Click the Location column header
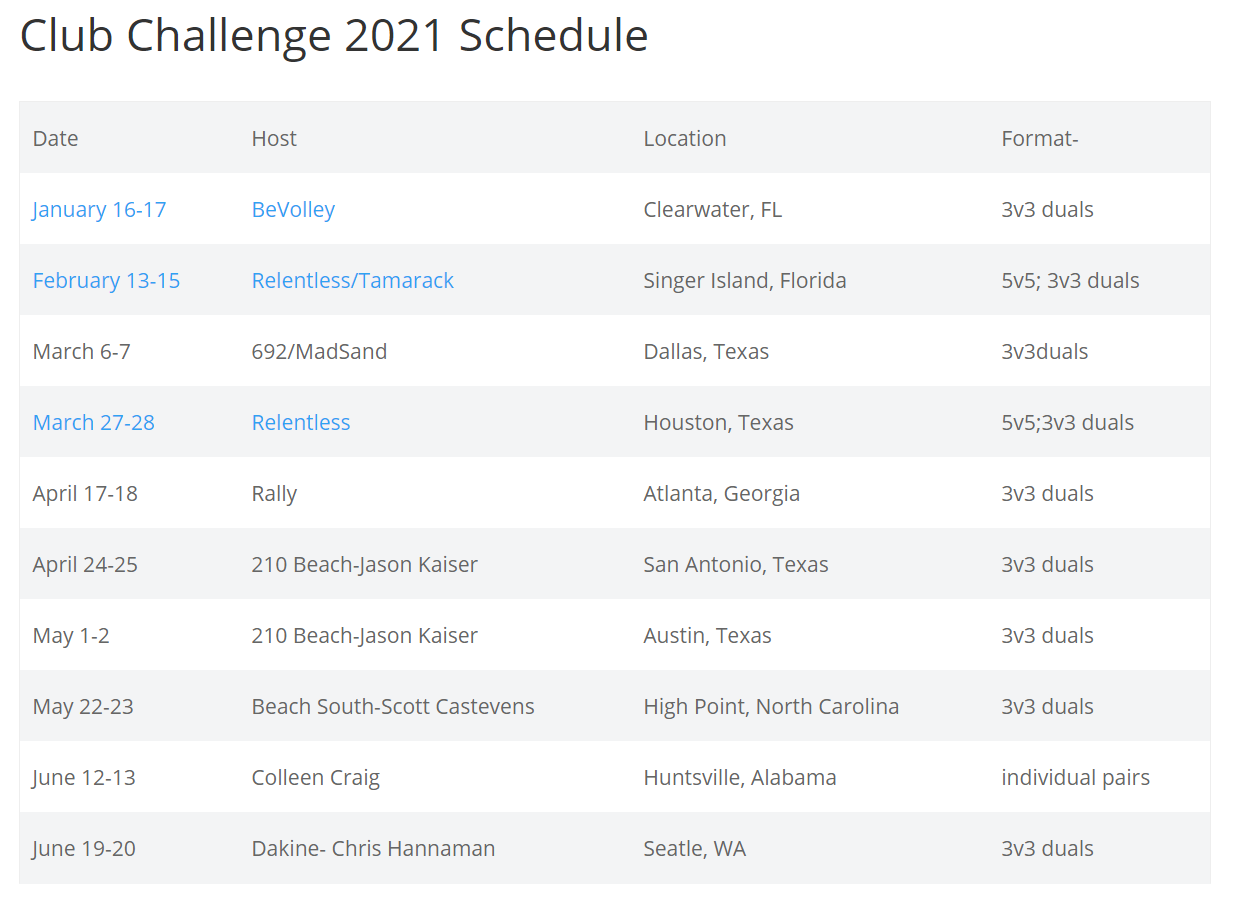1234x904 pixels. pyautogui.click(x=685, y=138)
